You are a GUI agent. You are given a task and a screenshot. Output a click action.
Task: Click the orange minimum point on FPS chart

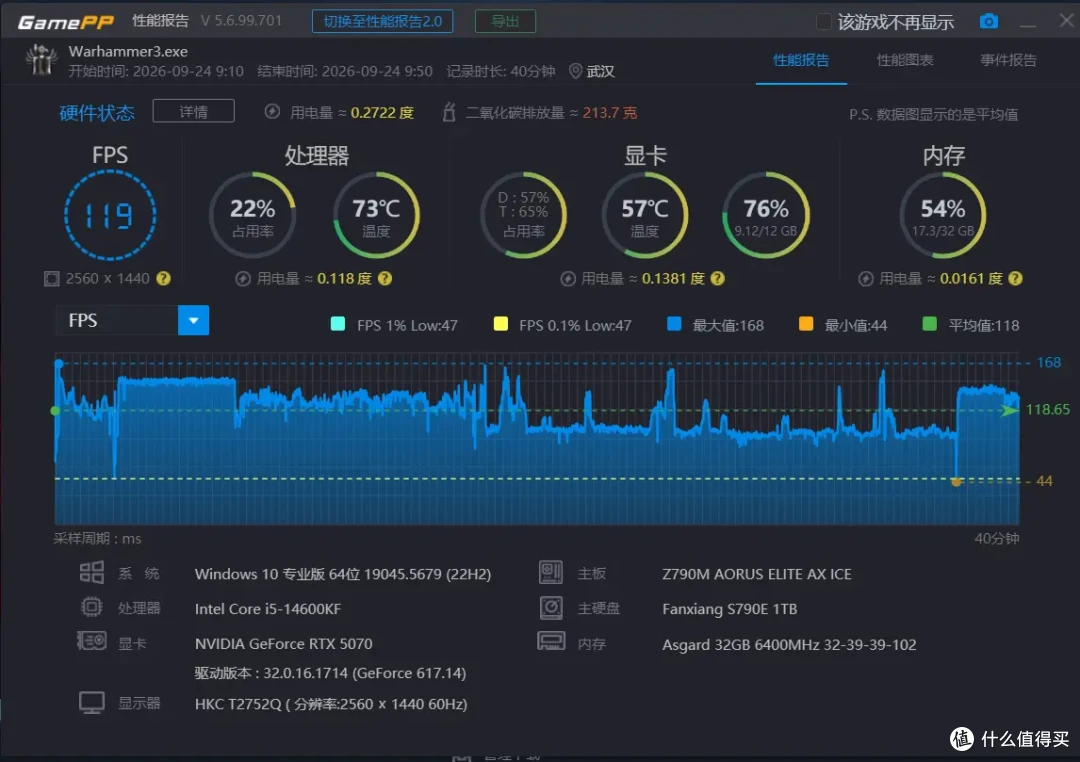956,482
